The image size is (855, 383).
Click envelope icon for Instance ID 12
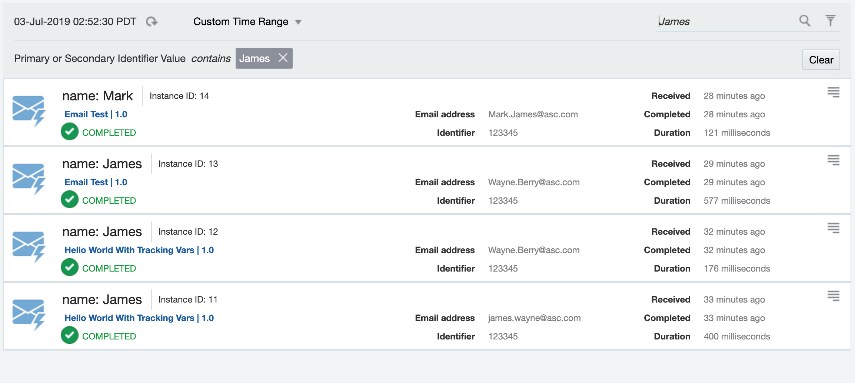point(29,247)
